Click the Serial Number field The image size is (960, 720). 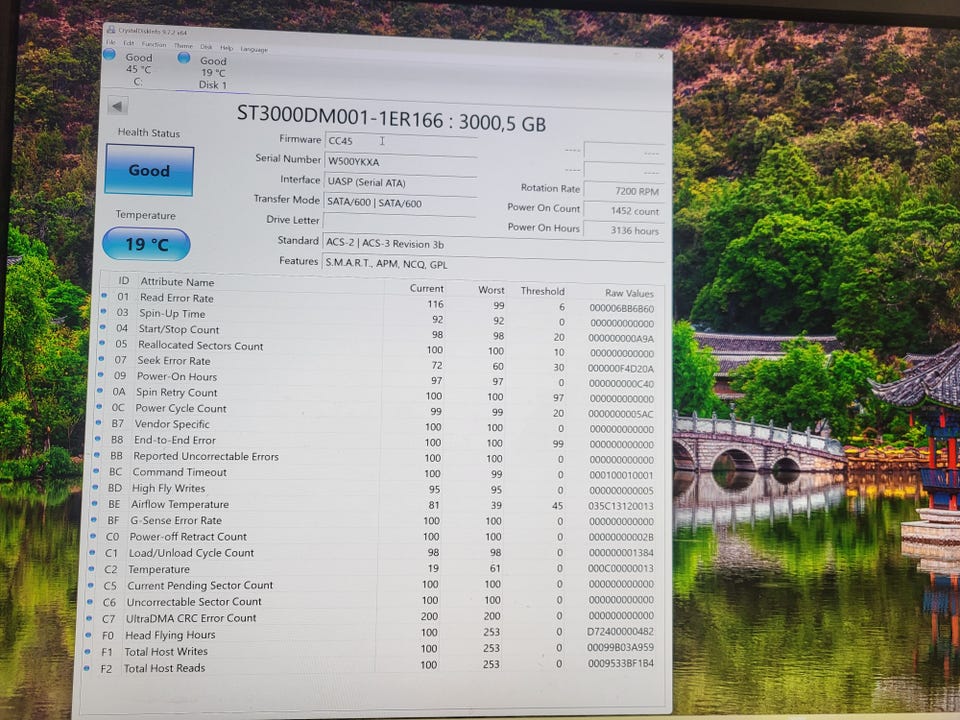[x=400, y=162]
